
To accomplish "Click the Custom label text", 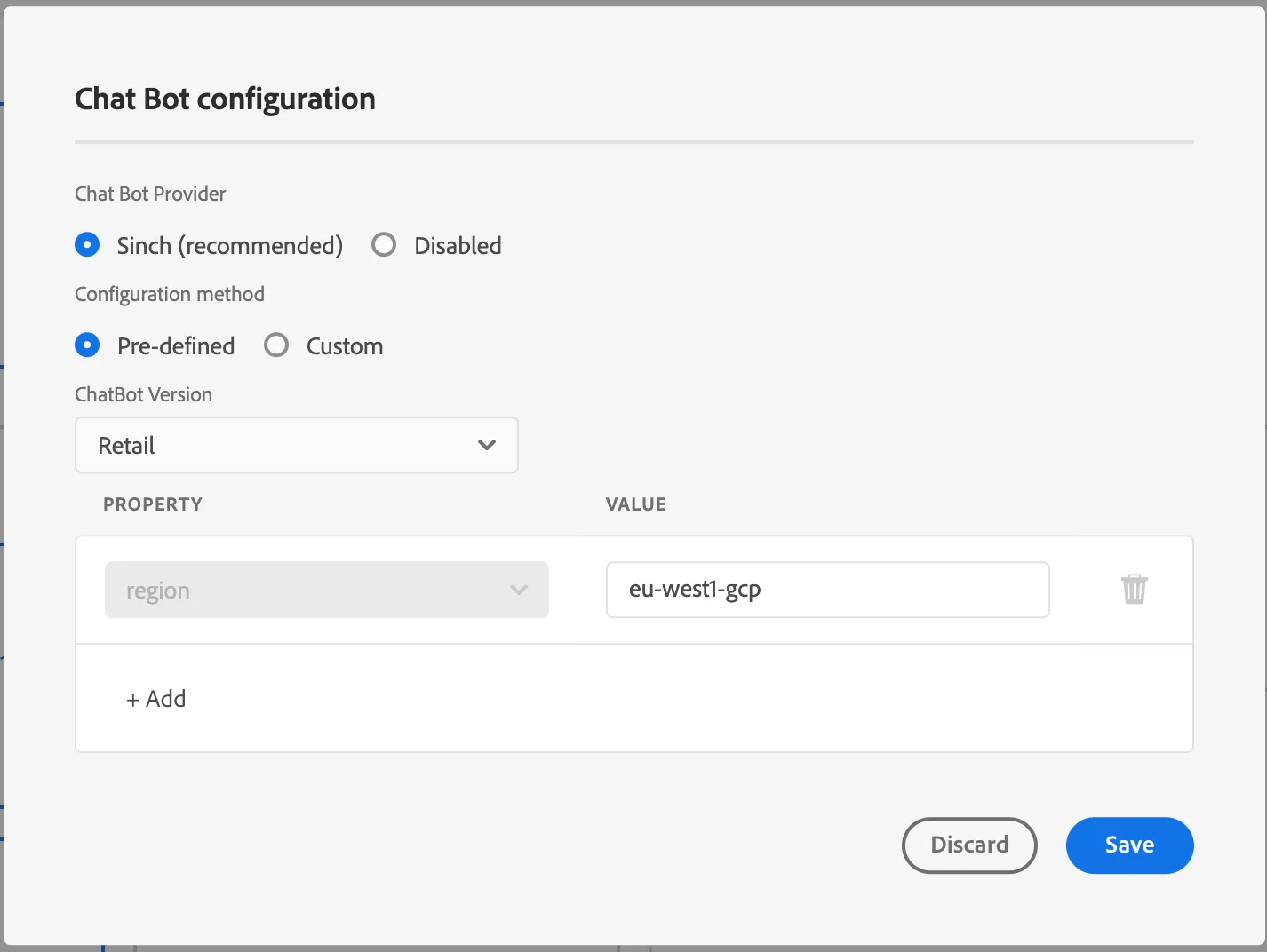I will pyautogui.click(x=345, y=345).
